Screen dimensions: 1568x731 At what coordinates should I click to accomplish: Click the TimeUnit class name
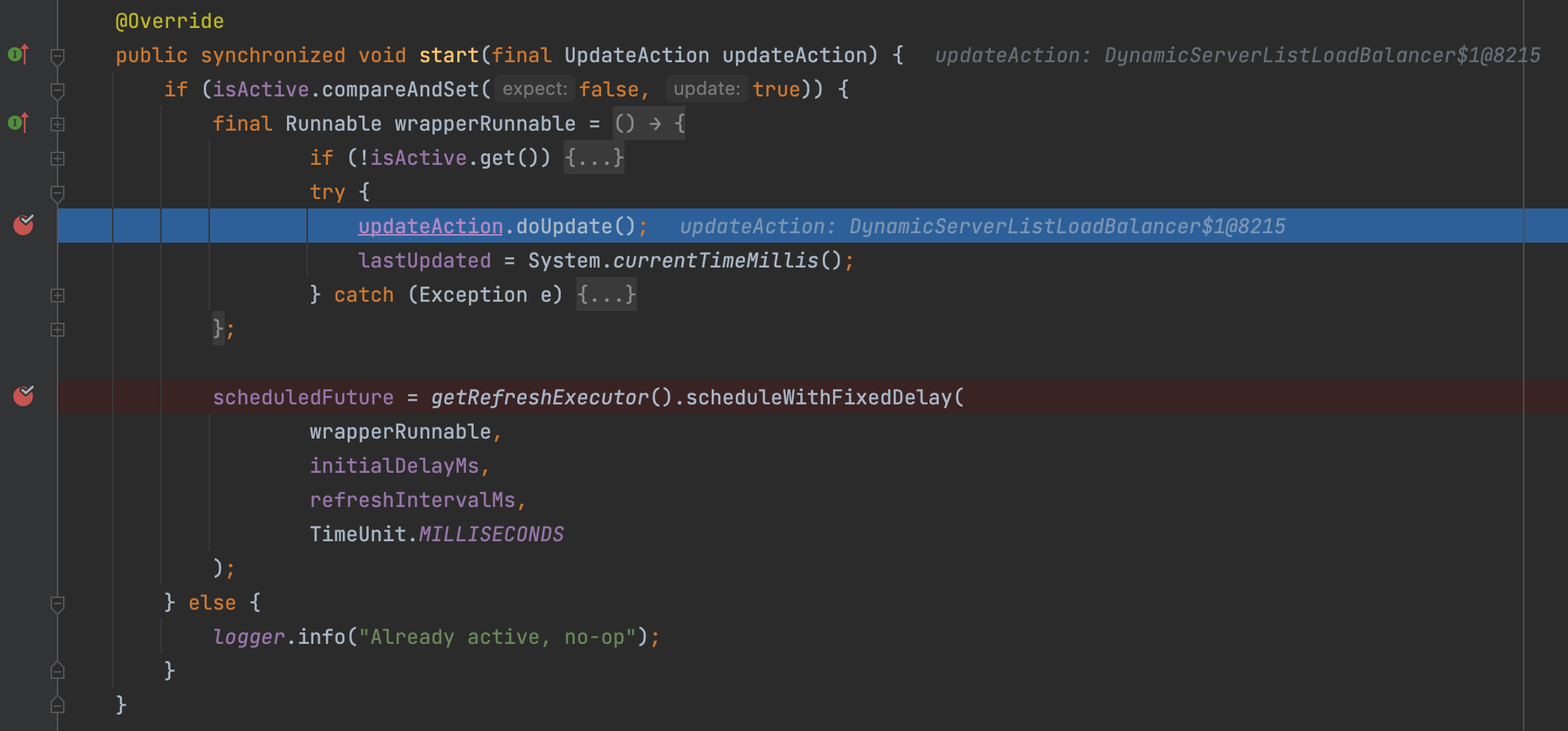[x=358, y=534]
